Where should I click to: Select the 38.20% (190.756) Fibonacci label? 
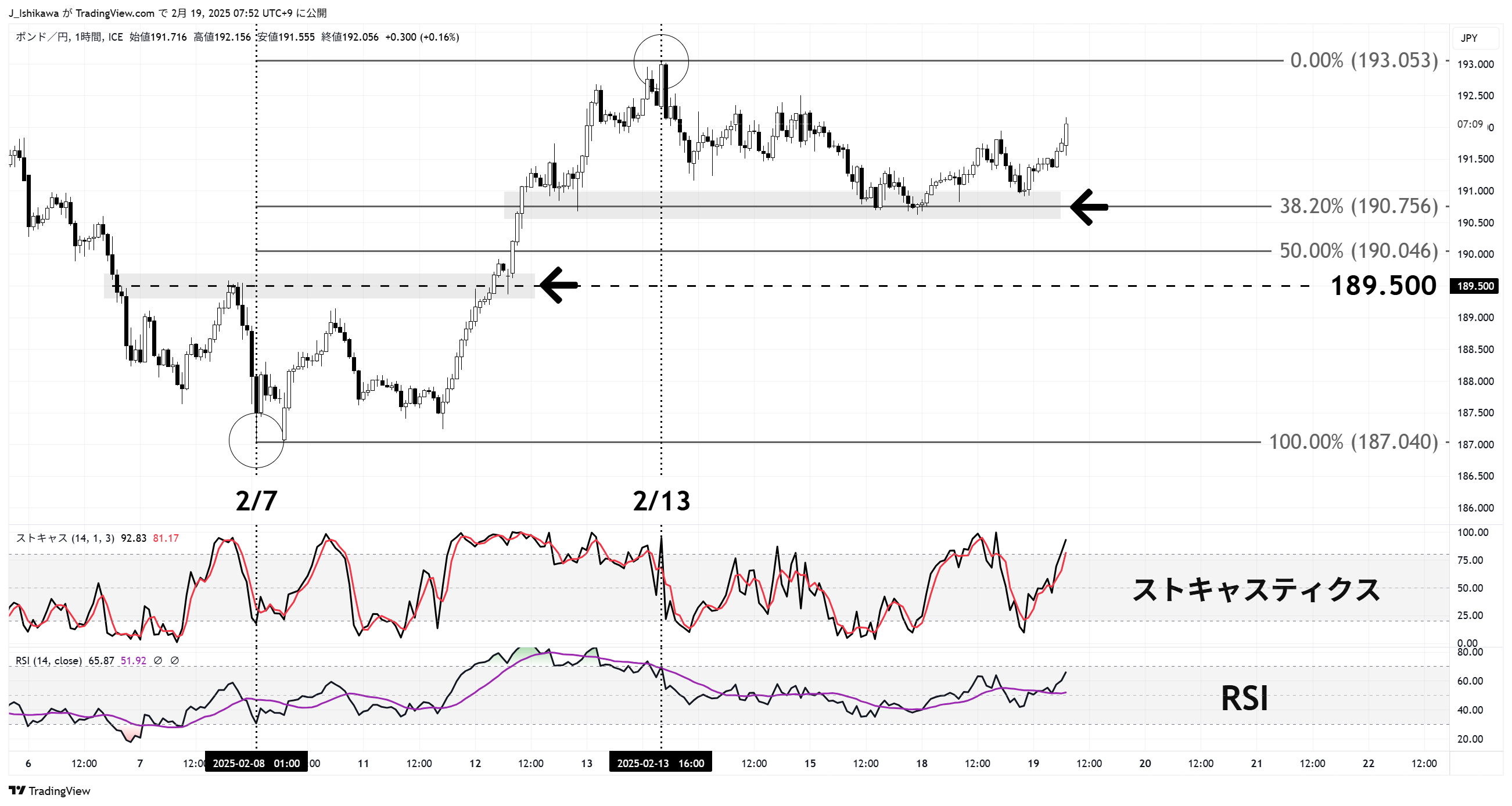pyautogui.click(x=1359, y=206)
